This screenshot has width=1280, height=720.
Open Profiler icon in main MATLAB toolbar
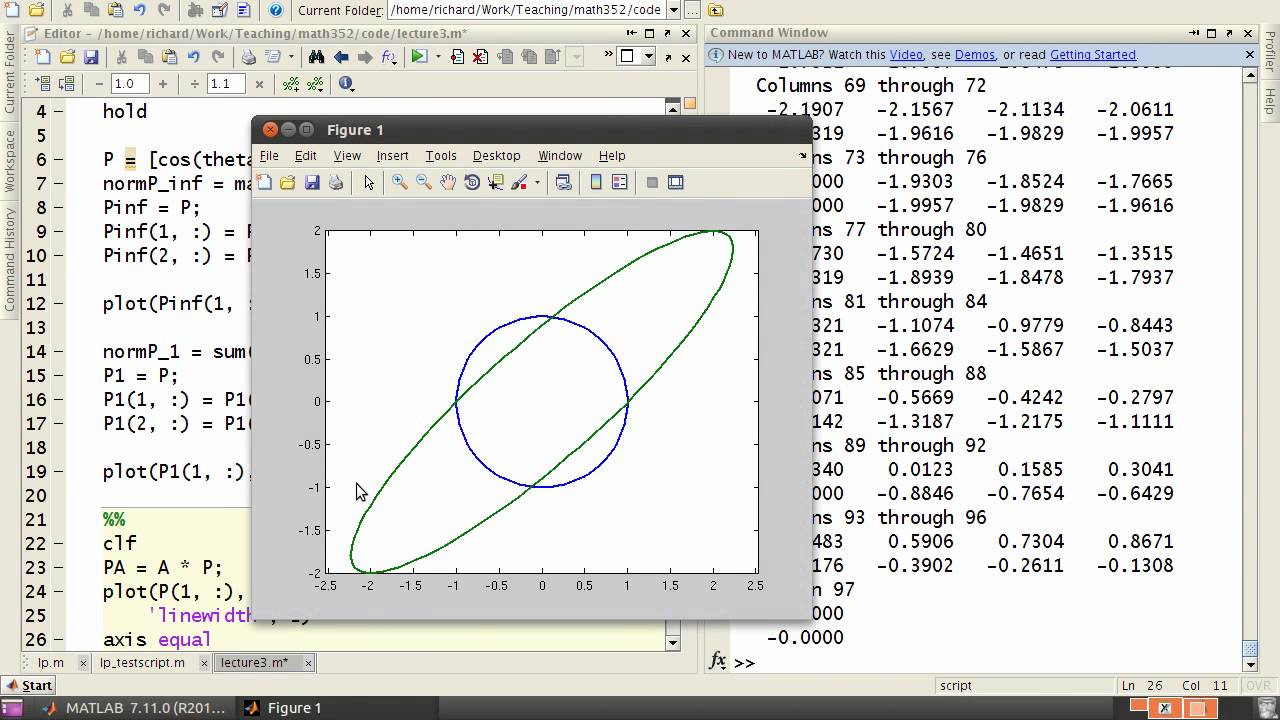coord(243,10)
